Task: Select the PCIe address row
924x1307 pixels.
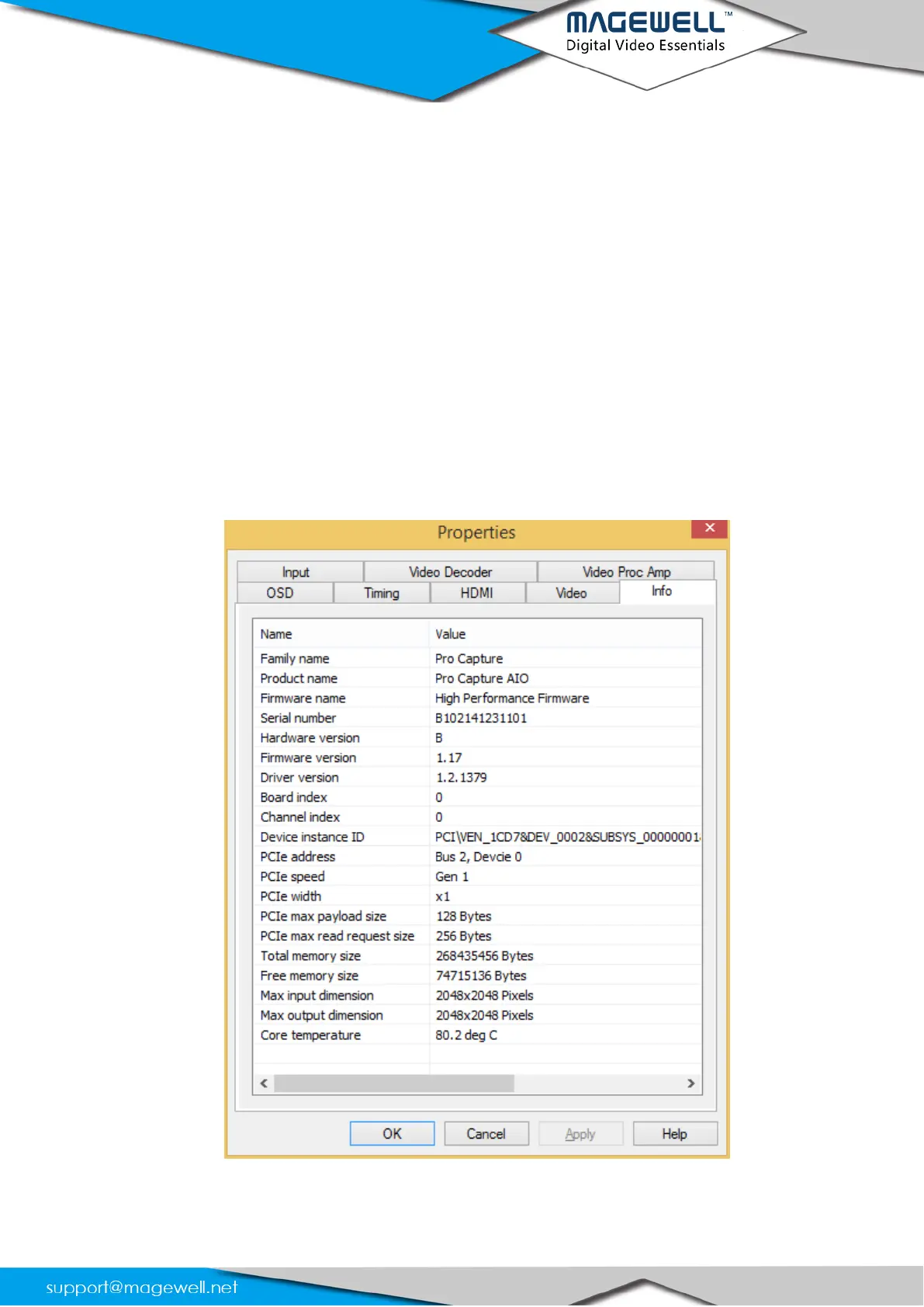Action: pyautogui.click(x=478, y=857)
